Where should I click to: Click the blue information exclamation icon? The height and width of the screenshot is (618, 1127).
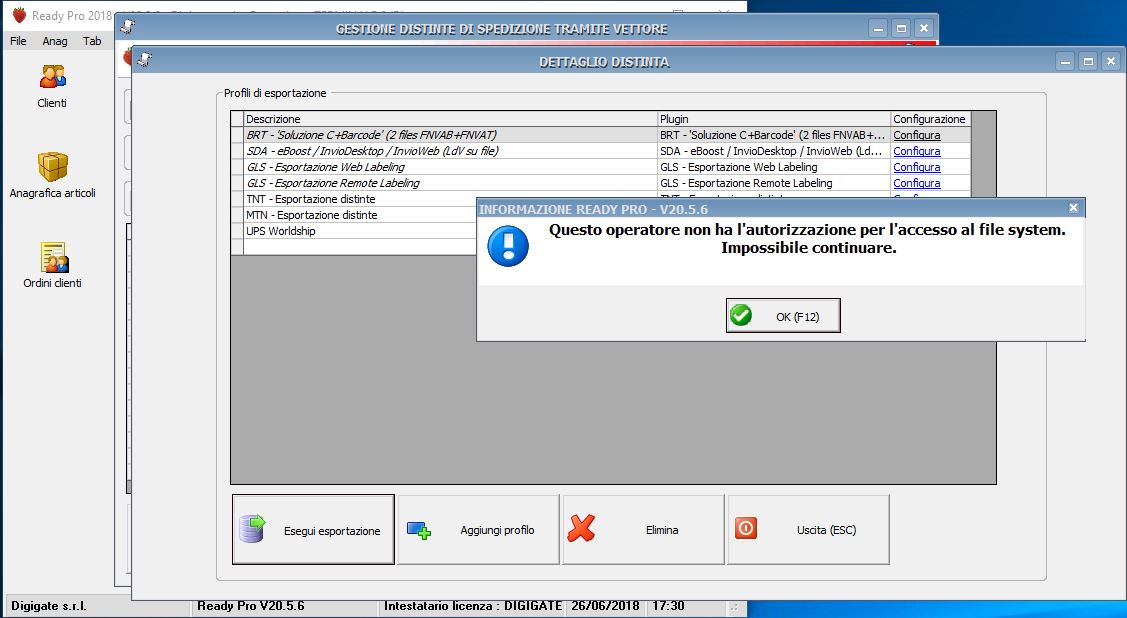coord(508,246)
